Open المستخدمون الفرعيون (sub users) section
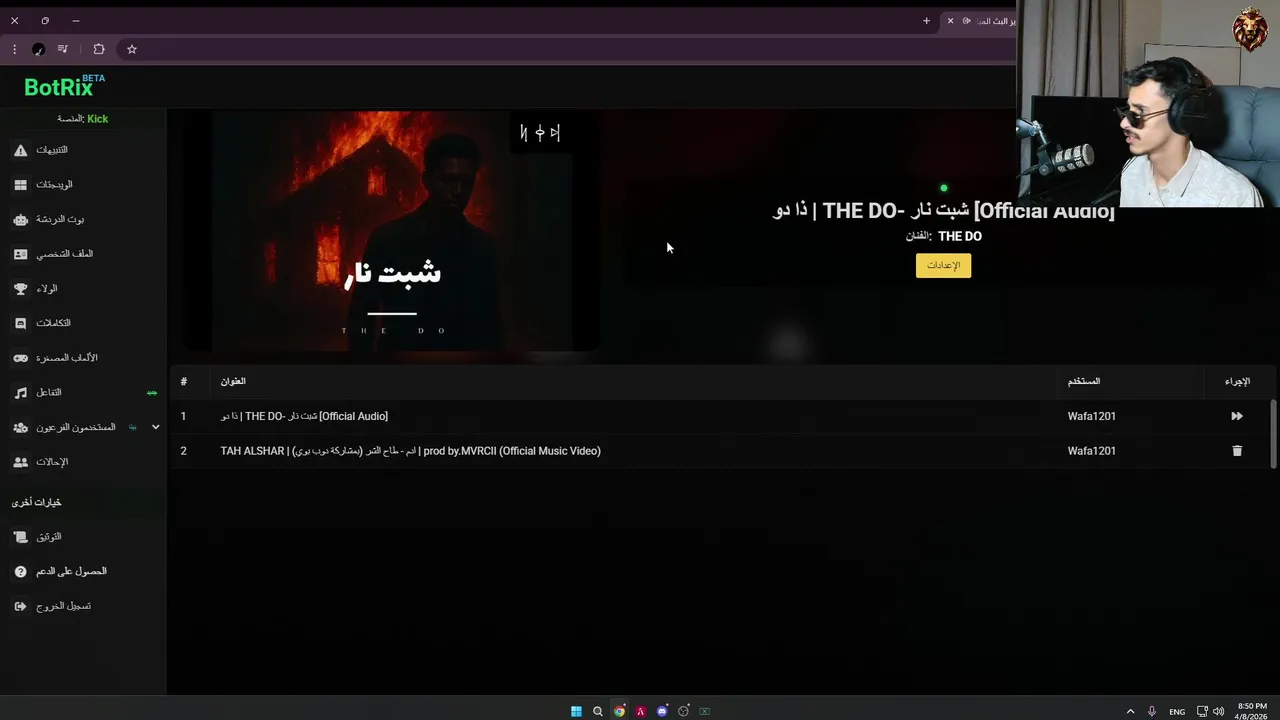Viewport: 1280px width, 720px height. click(x=75, y=427)
